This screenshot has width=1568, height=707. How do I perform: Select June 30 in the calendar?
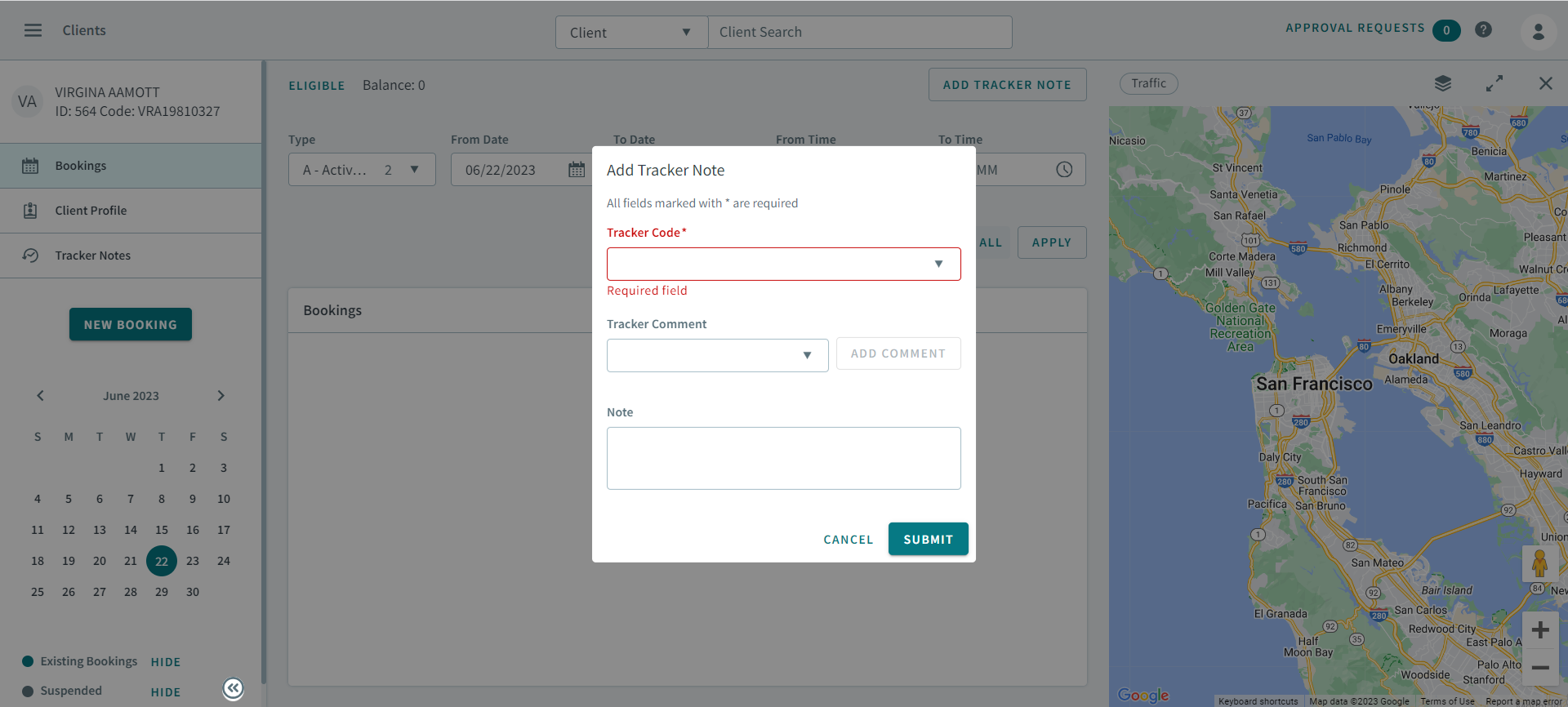193,592
